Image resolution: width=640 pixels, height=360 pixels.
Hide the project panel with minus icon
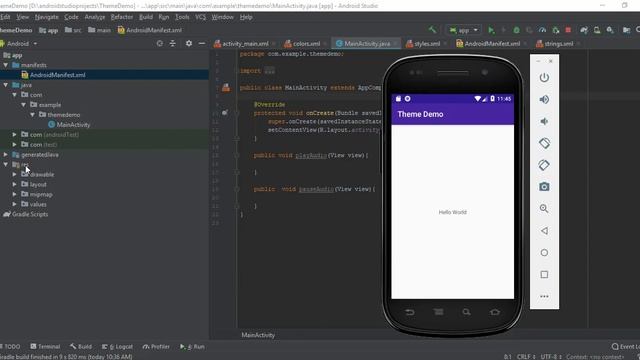click(x=202, y=43)
